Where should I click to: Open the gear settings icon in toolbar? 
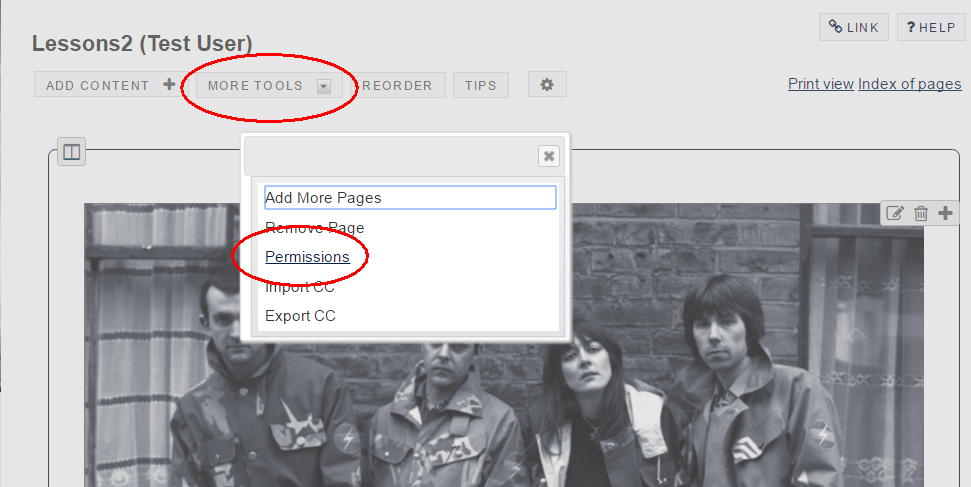(x=547, y=85)
